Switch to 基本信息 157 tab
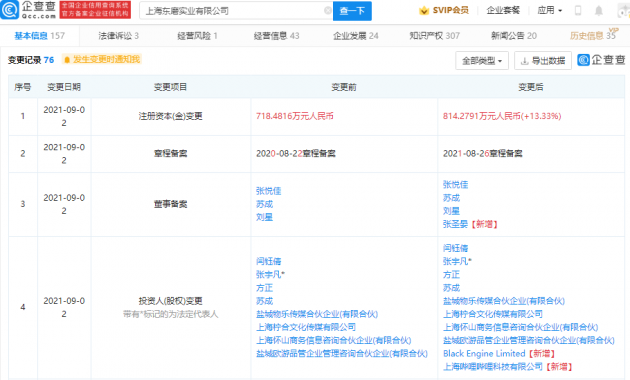Viewport: 630px width, 380px height. [x=39, y=36]
